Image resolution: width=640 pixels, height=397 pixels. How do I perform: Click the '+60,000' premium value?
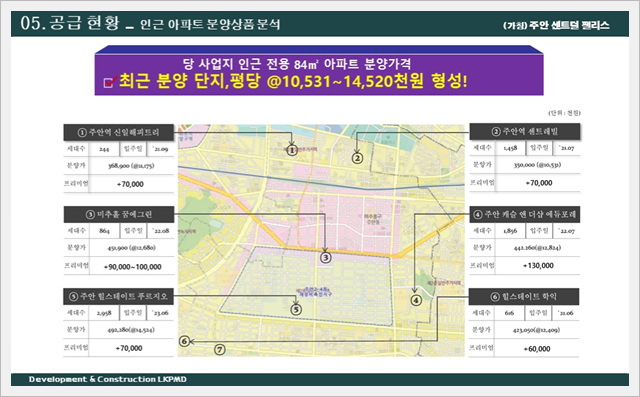[537, 349]
